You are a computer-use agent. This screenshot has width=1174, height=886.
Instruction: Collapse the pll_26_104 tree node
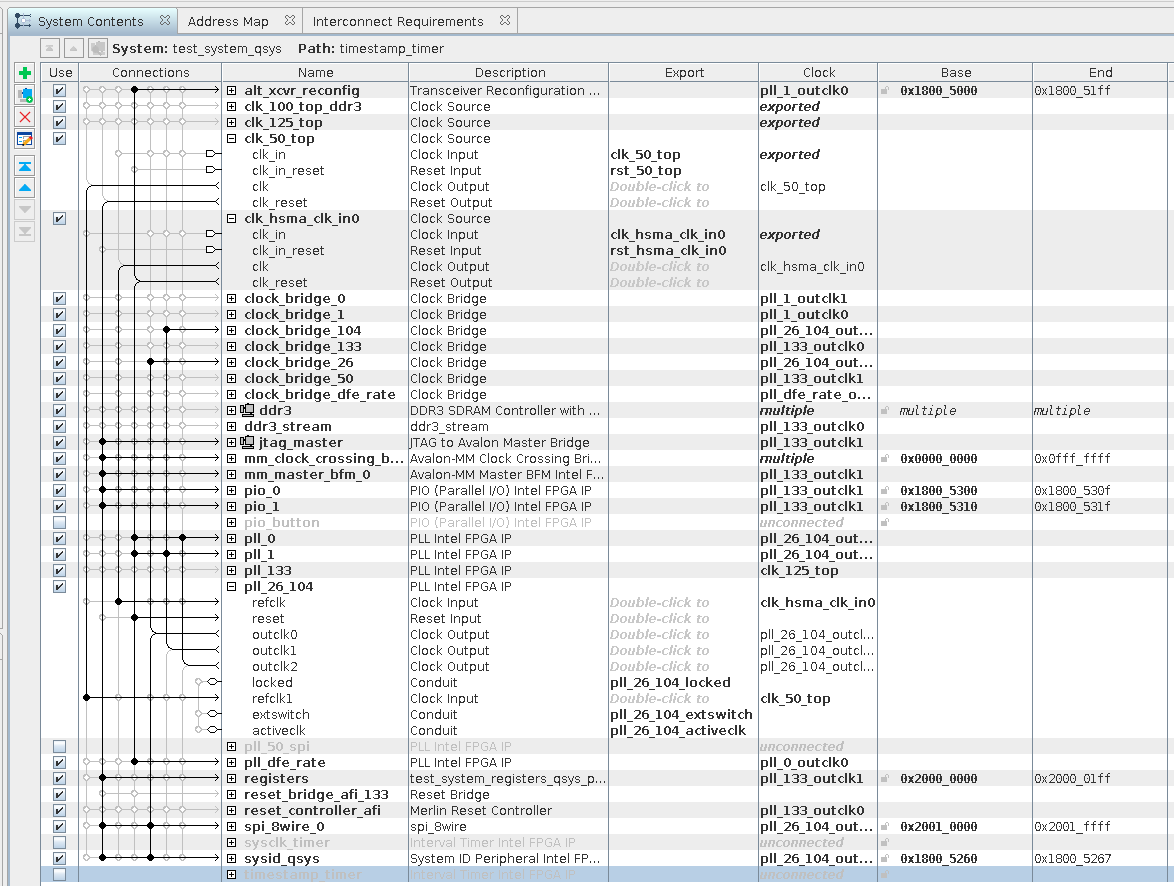(232, 587)
